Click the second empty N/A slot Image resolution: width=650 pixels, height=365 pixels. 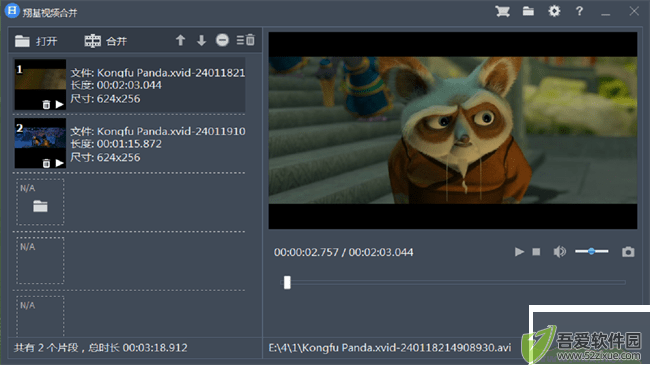[40, 260]
